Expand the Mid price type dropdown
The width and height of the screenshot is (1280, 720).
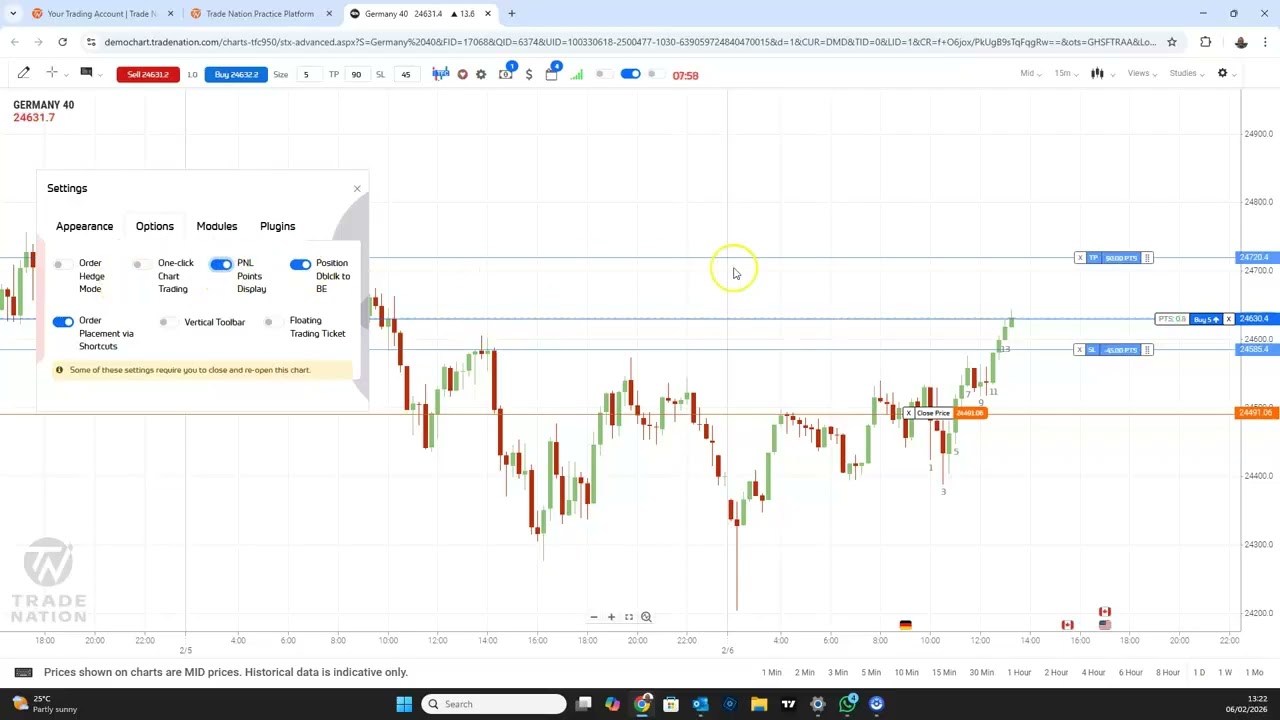[1030, 73]
